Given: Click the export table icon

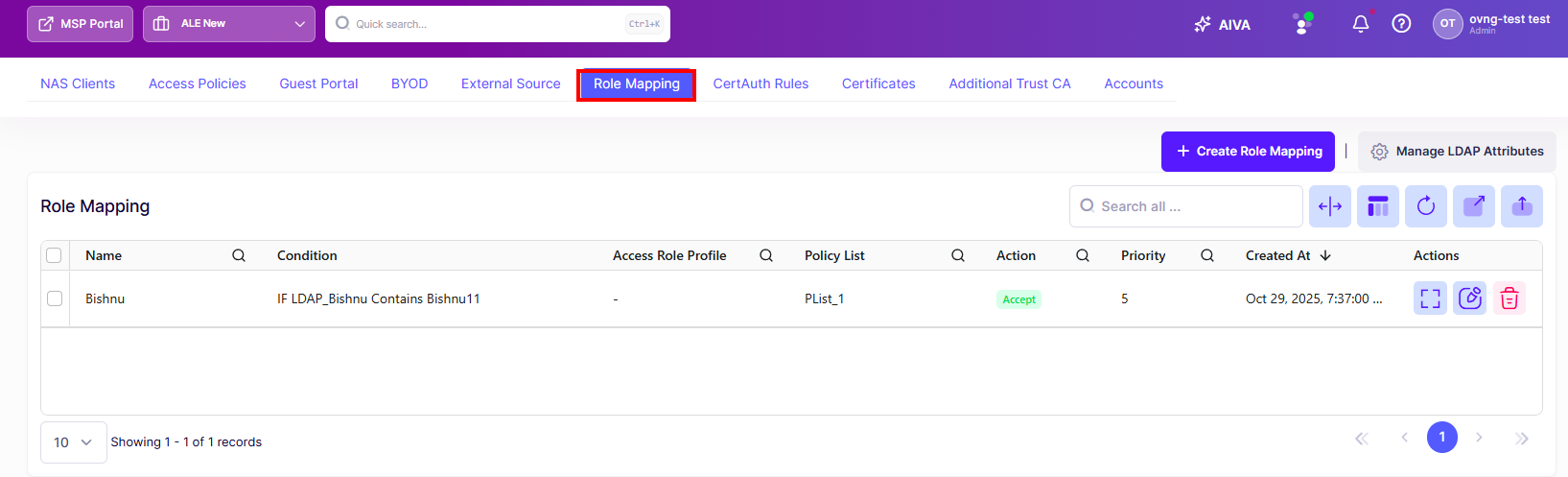Looking at the screenshot, I should click(1474, 206).
